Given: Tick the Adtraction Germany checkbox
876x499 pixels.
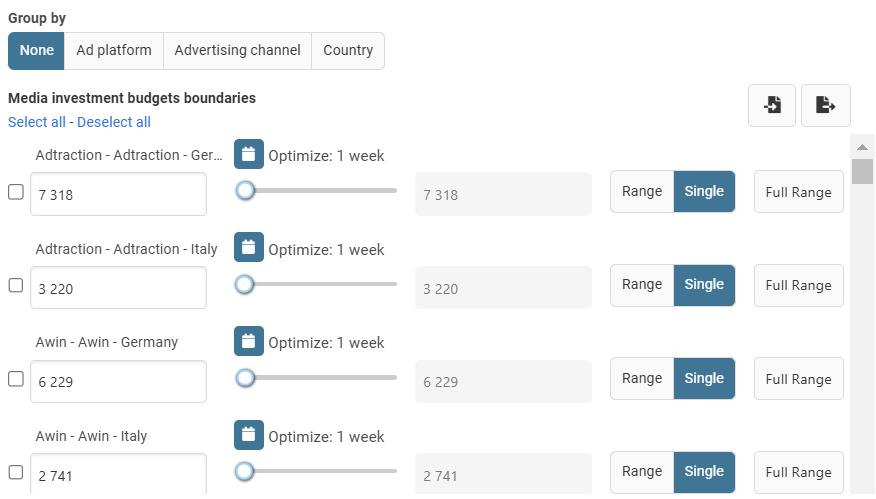Looking at the screenshot, I should (16, 192).
